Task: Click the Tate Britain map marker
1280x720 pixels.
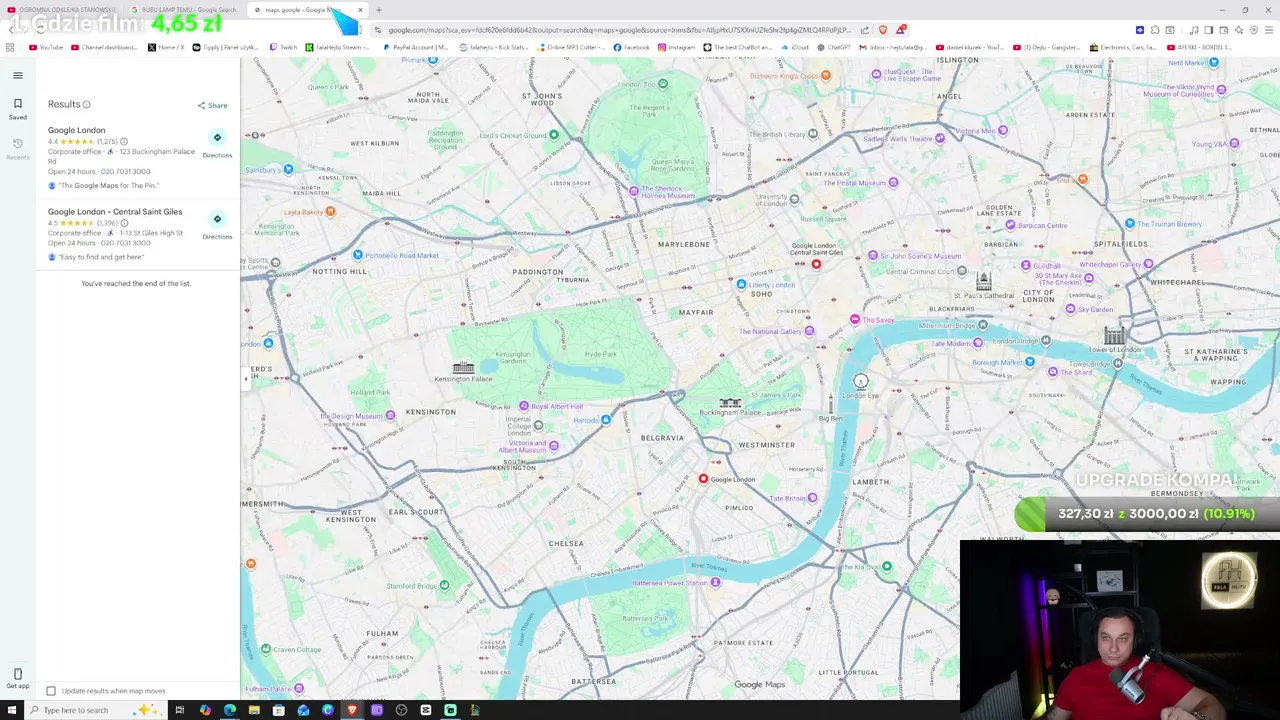Action: click(812, 498)
